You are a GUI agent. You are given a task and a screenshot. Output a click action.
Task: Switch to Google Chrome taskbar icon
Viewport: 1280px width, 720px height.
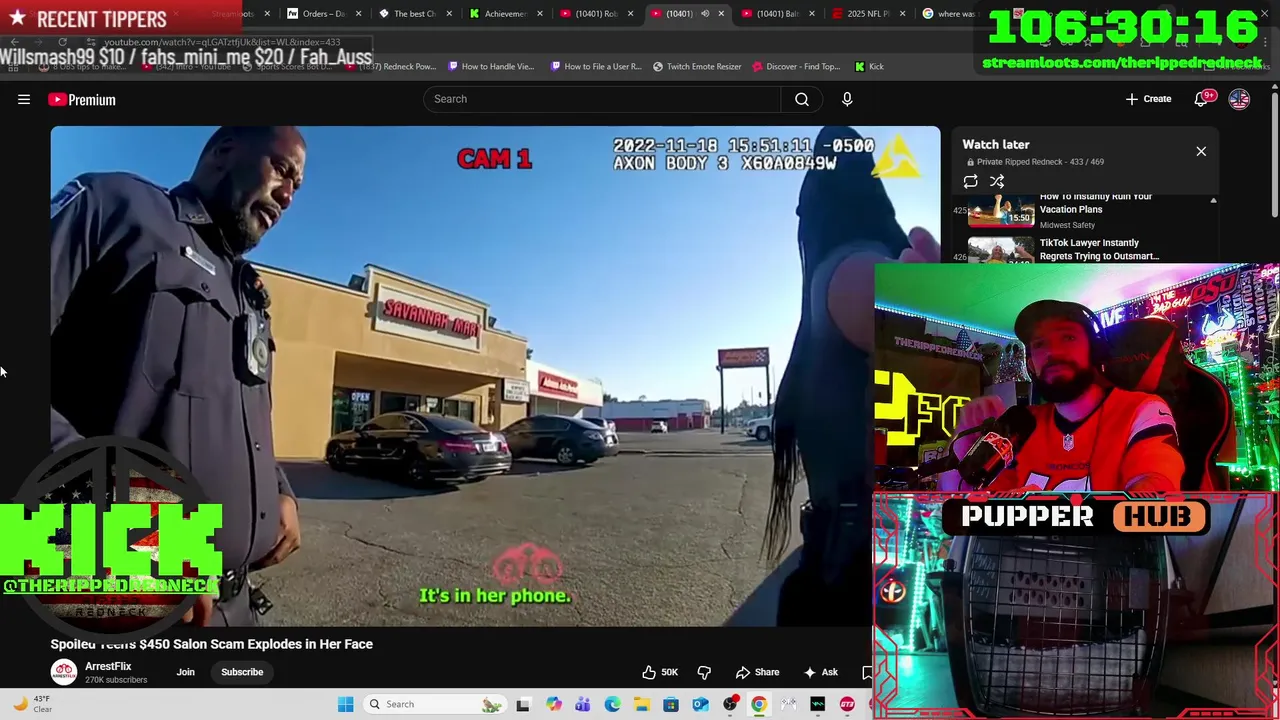759,704
